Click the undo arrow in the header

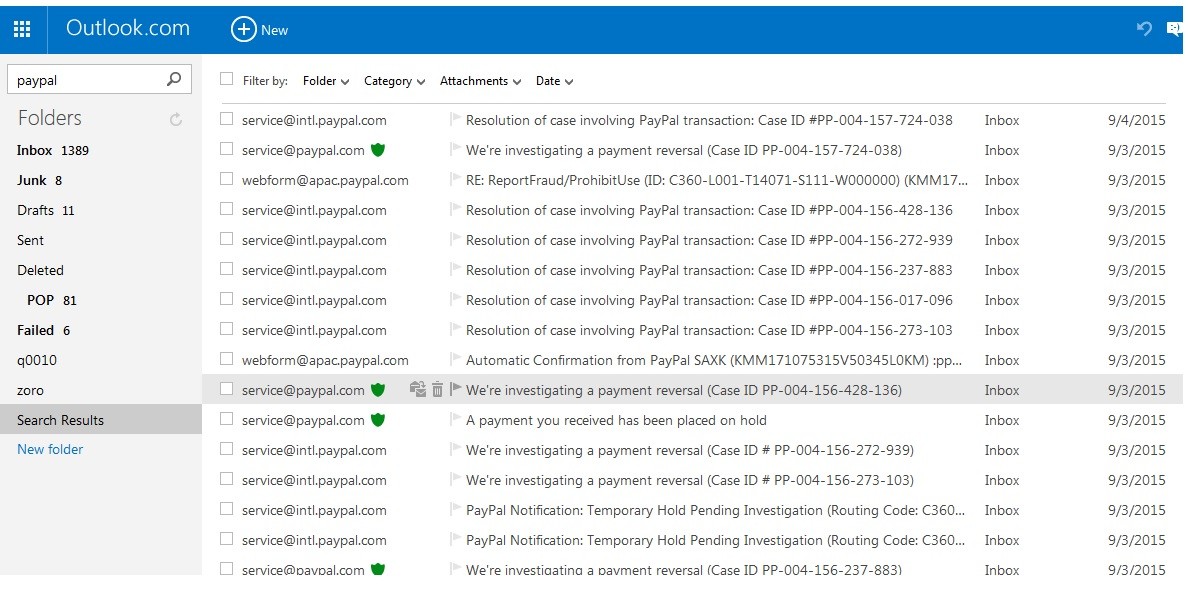pyautogui.click(x=1144, y=29)
